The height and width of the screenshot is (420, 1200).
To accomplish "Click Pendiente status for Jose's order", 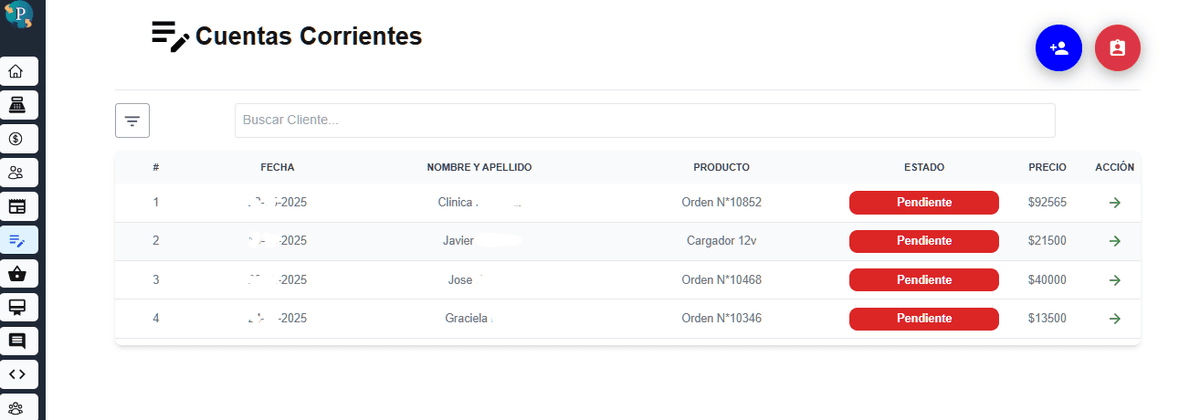I will click(x=924, y=280).
